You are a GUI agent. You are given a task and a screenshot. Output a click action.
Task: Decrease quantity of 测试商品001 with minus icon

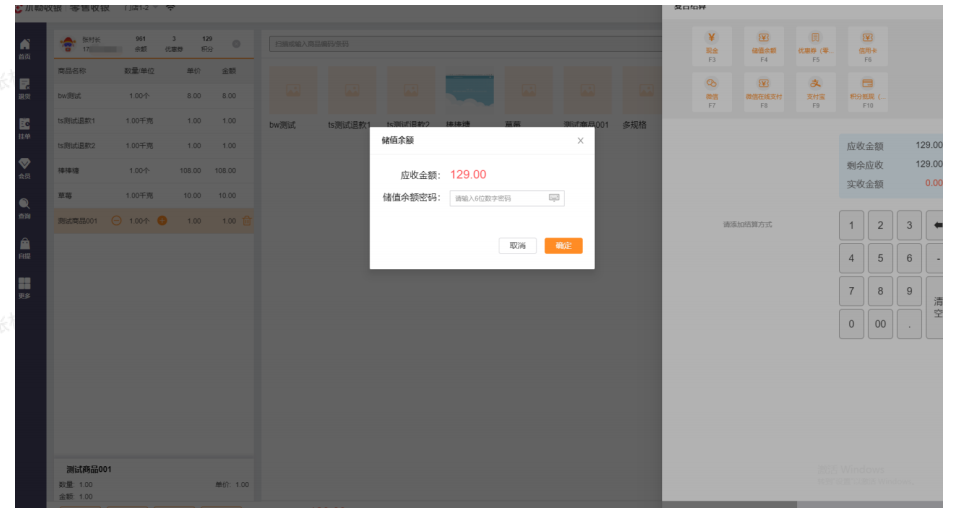click(x=116, y=221)
